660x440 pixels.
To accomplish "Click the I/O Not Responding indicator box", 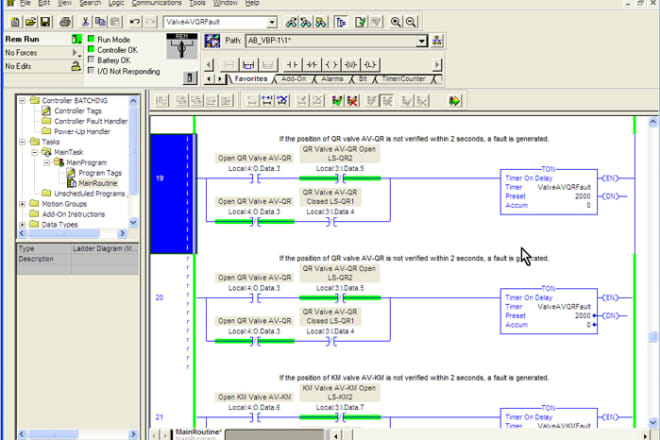I will (x=91, y=71).
